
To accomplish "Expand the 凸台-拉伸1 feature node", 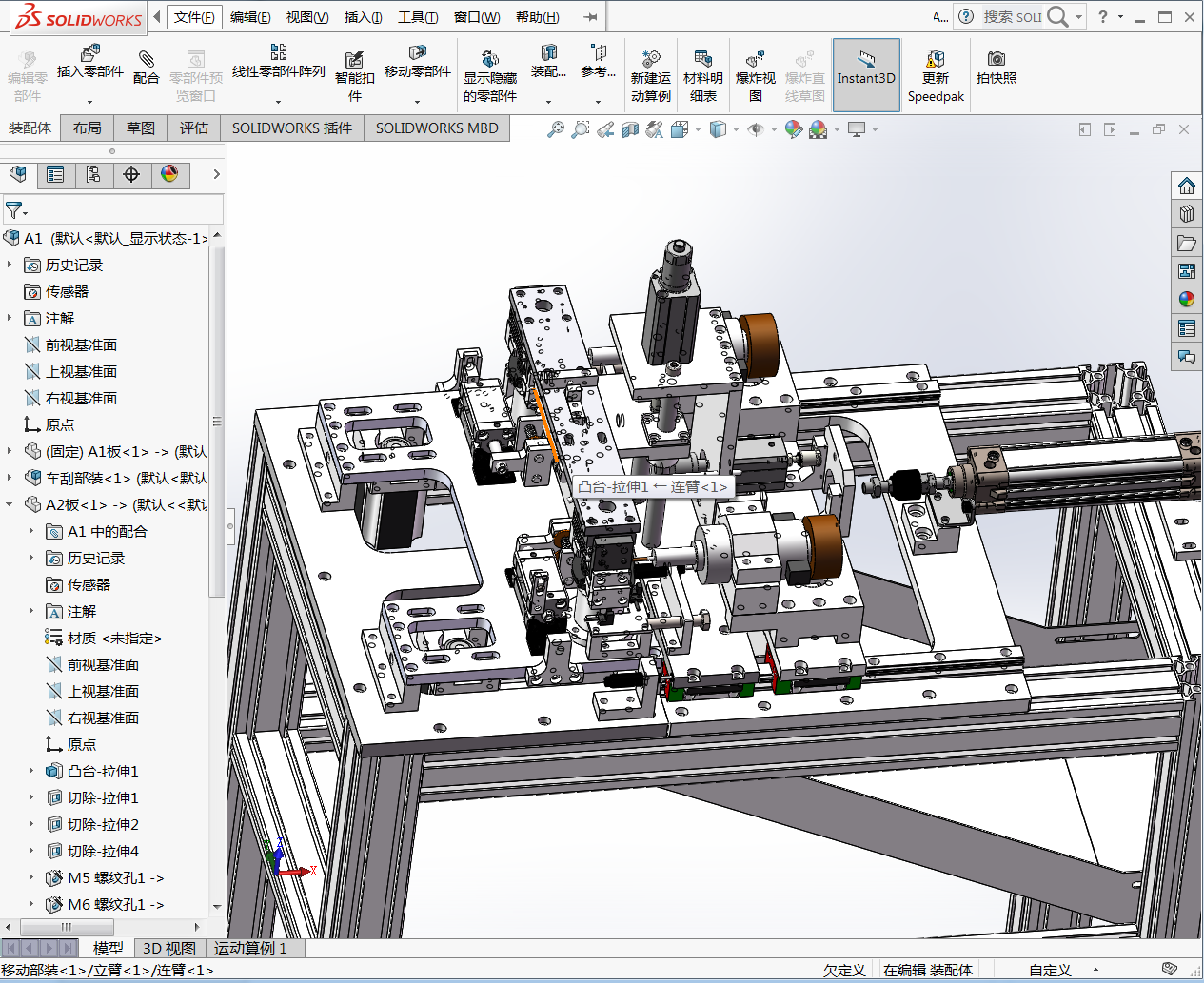I will click(31, 771).
